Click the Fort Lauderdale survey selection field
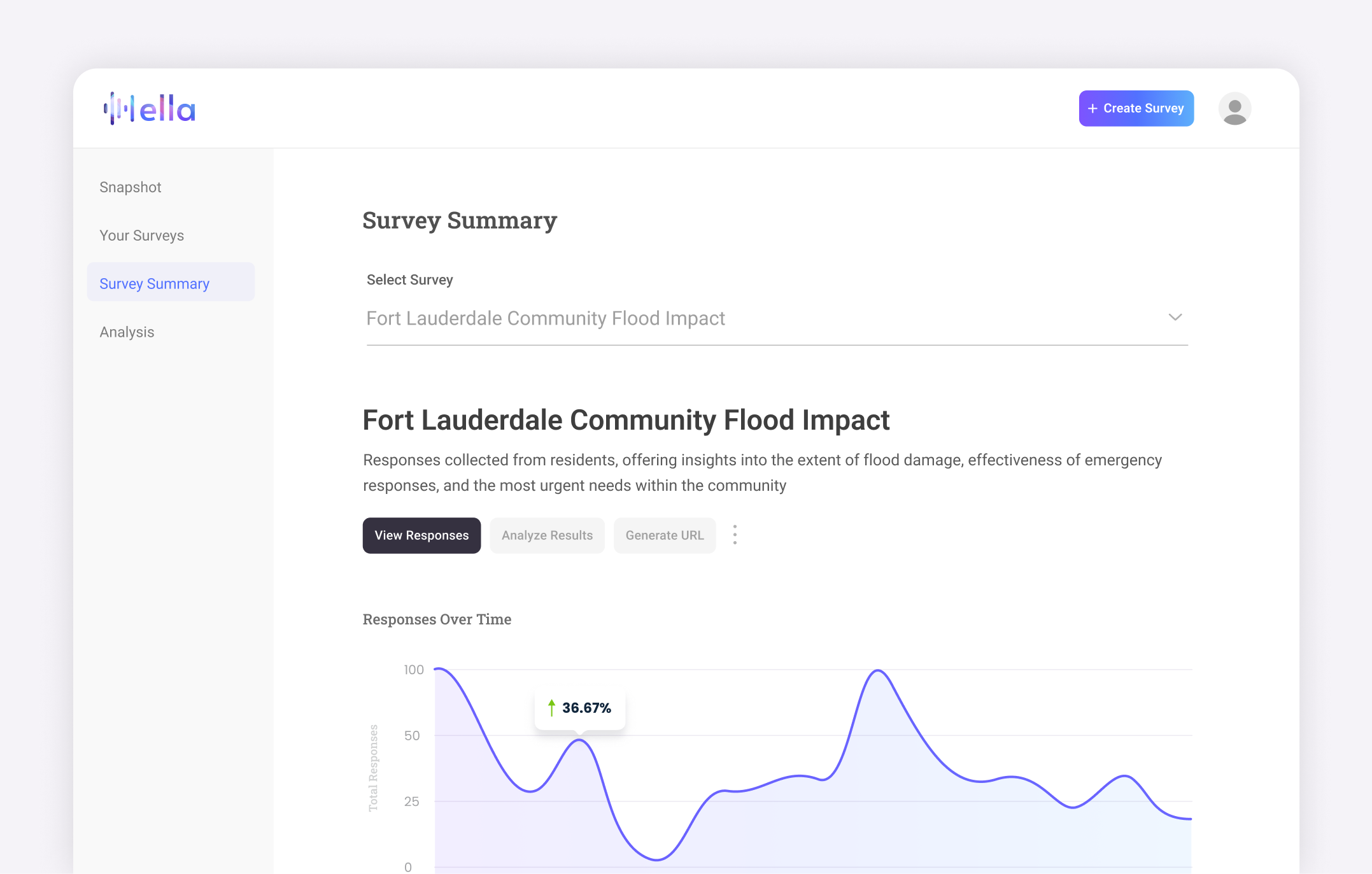 click(x=777, y=319)
